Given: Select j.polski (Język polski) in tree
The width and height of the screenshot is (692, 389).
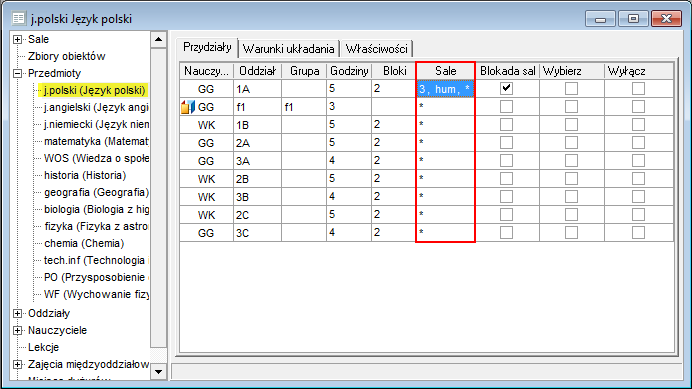Looking at the screenshot, I should coord(94,91).
